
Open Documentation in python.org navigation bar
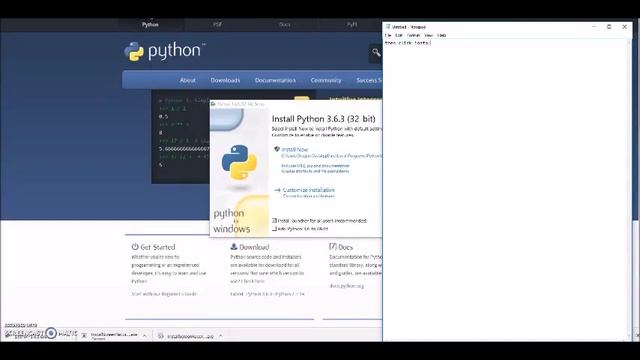pyautogui.click(x=276, y=80)
